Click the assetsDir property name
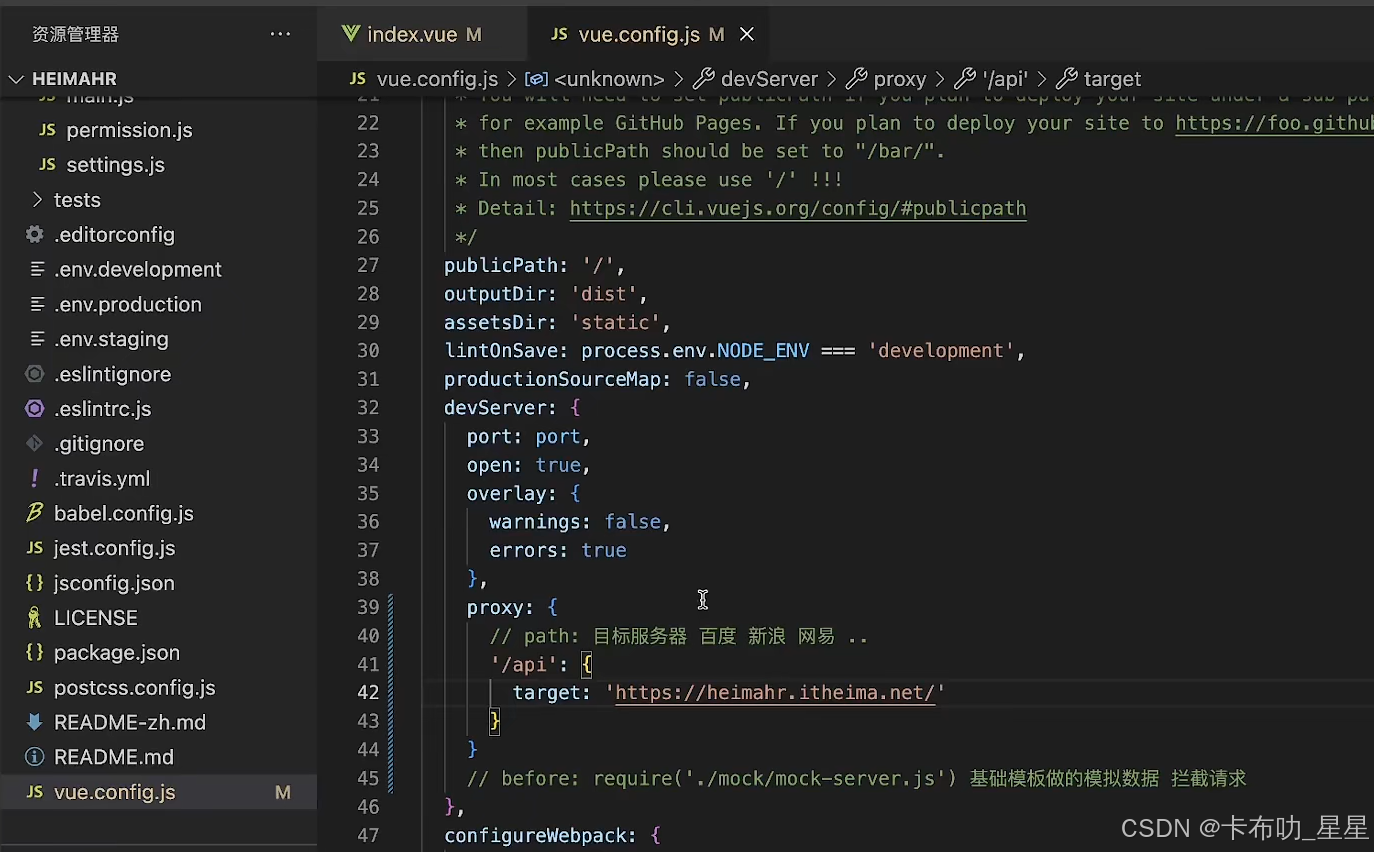The width and height of the screenshot is (1374, 852). 495,322
